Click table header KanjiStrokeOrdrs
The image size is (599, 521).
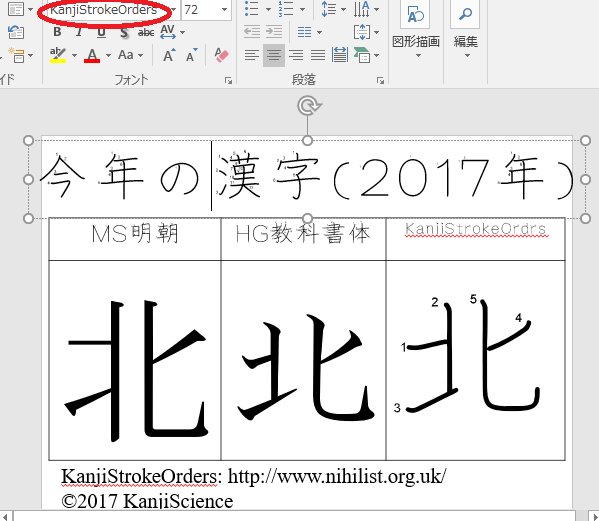click(476, 229)
